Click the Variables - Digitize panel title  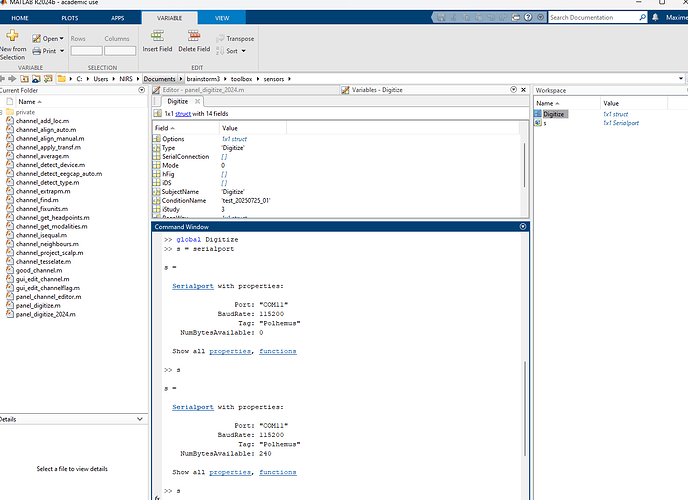377,90
